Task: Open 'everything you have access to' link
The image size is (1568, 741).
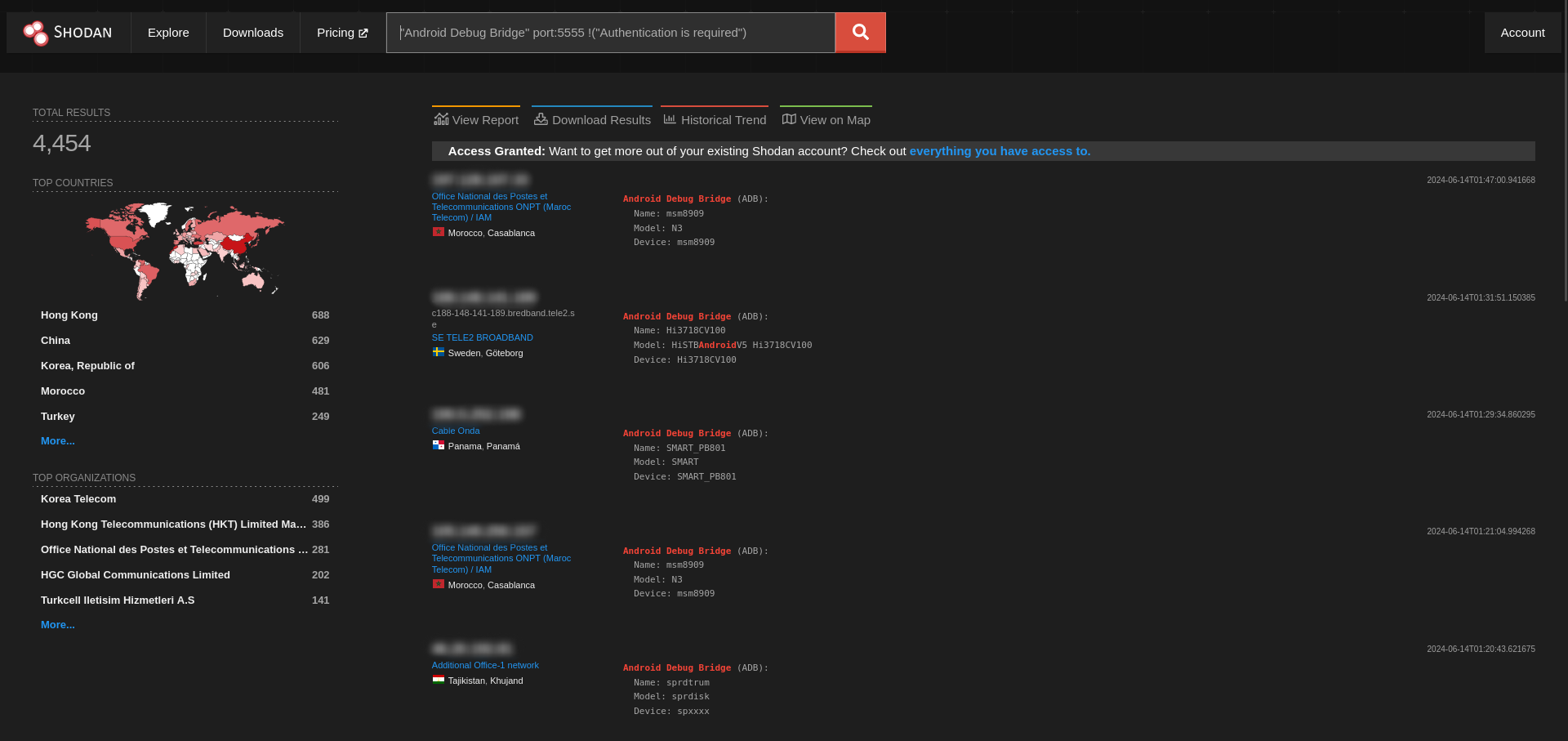Action: (1000, 151)
